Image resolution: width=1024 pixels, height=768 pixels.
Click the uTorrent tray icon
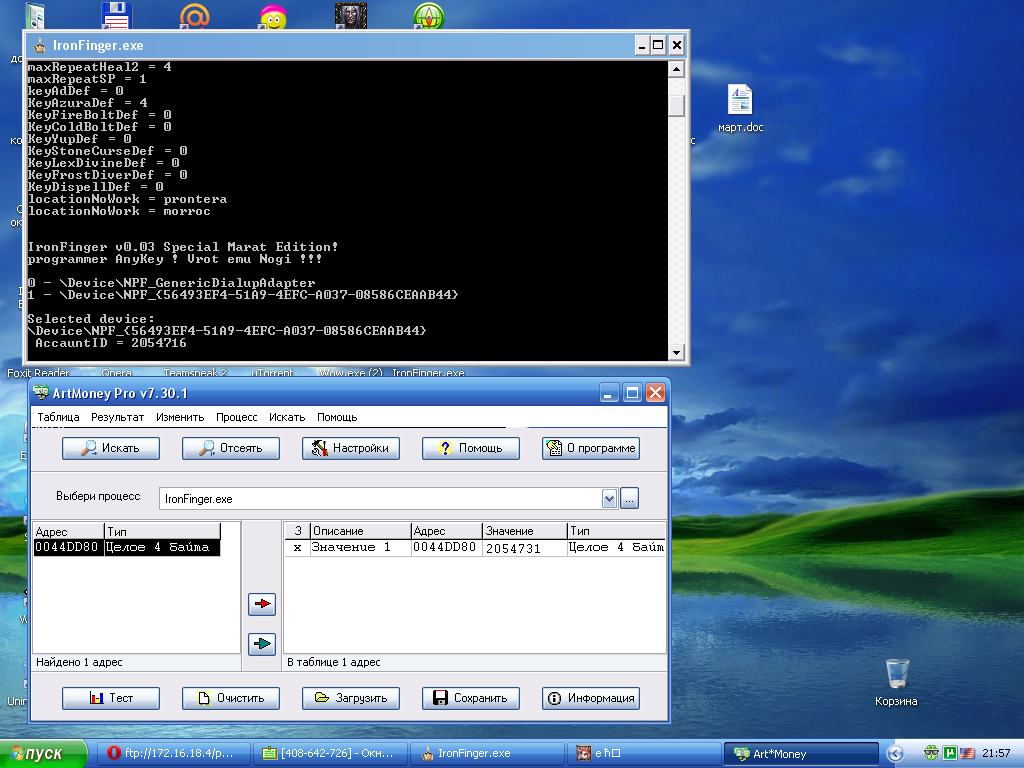tap(949, 753)
